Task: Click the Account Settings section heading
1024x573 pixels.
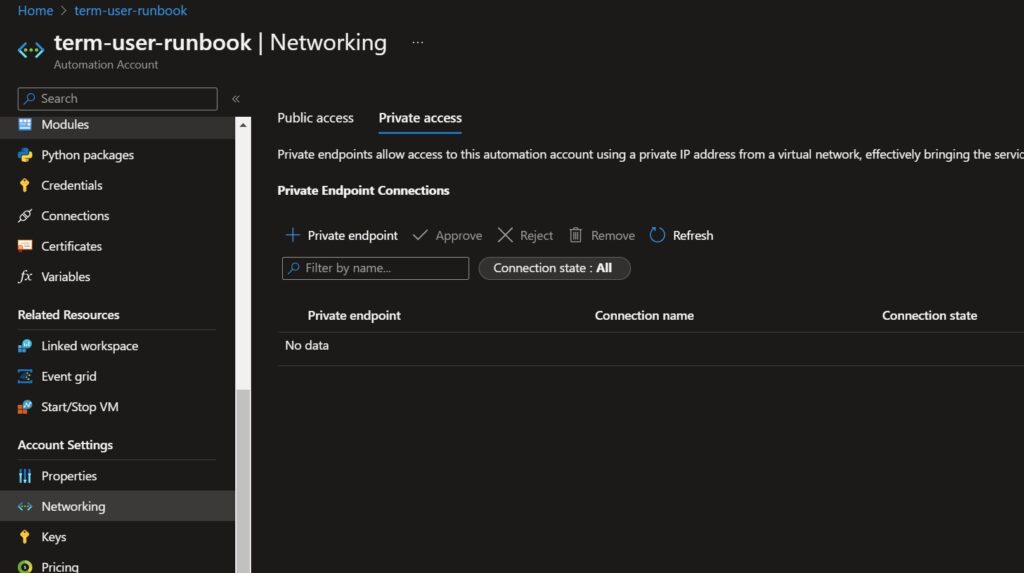Action: pos(65,445)
